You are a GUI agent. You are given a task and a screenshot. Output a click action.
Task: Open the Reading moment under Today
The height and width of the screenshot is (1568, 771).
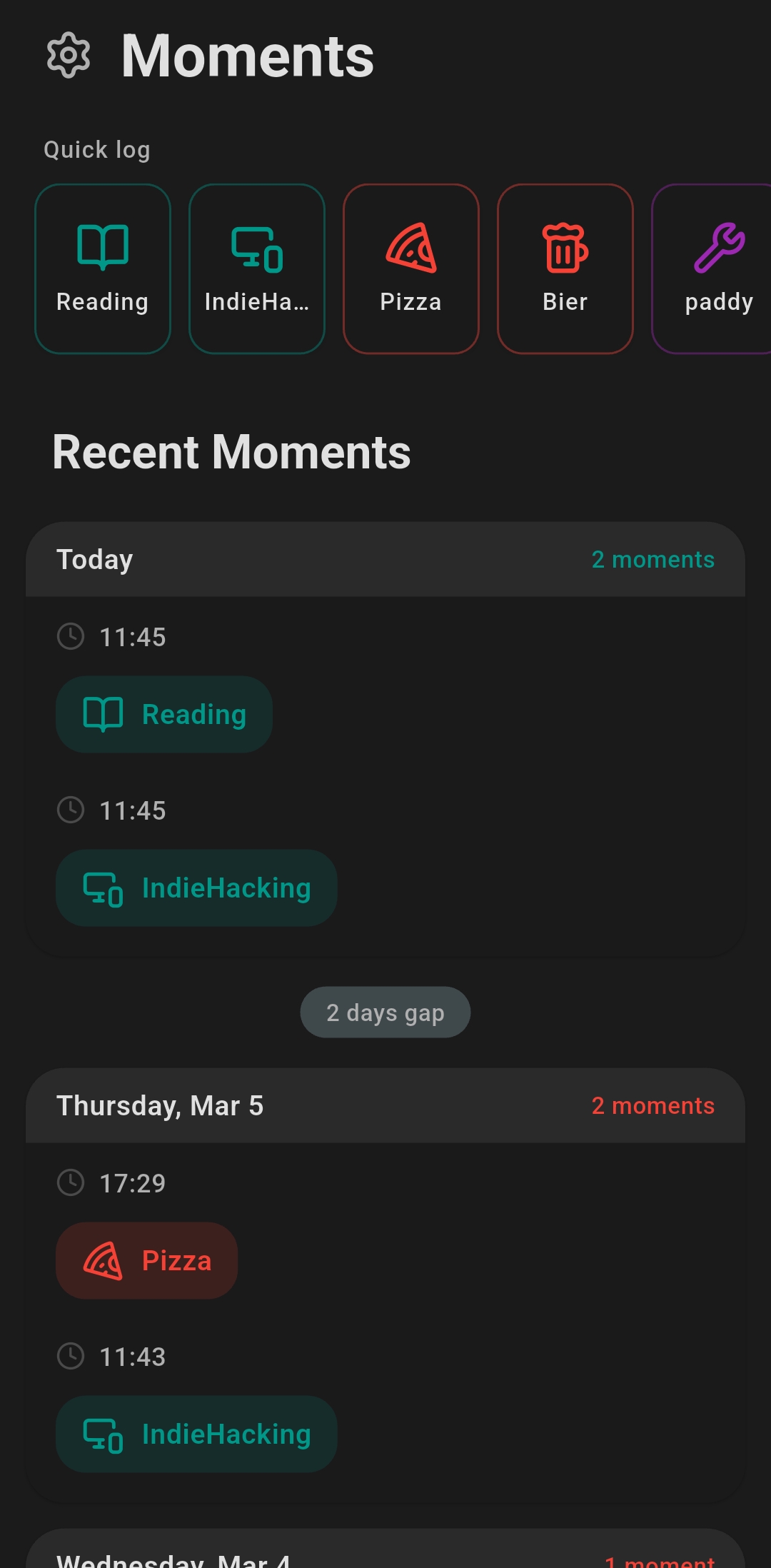click(x=163, y=713)
